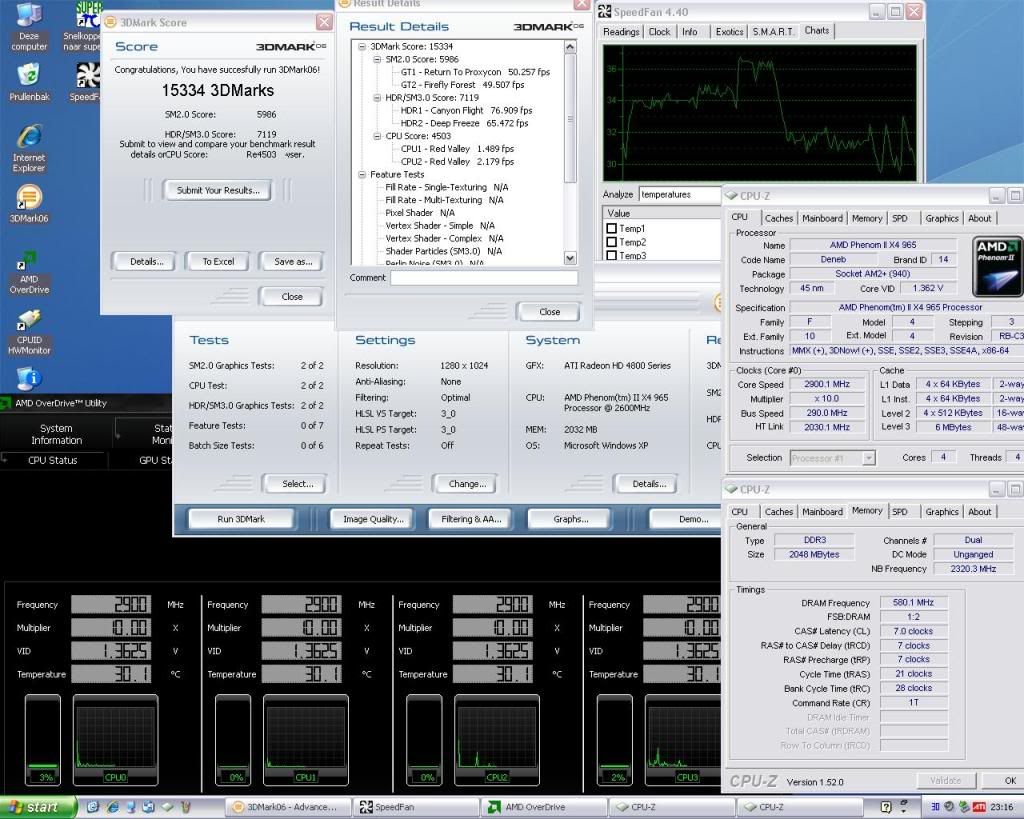Open the Prullenbak recycle bin icon

point(28,76)
